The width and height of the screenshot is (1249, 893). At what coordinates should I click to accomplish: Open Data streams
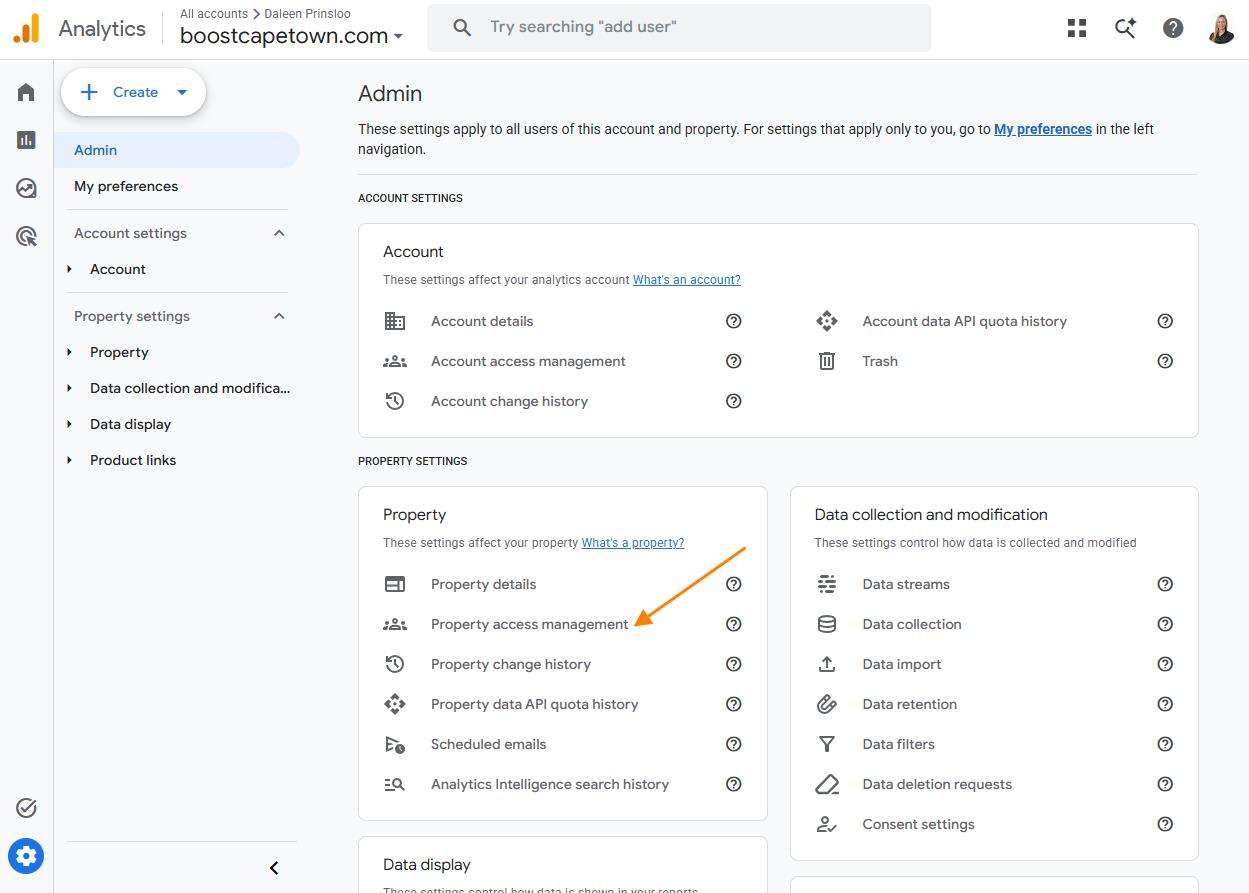906,584
